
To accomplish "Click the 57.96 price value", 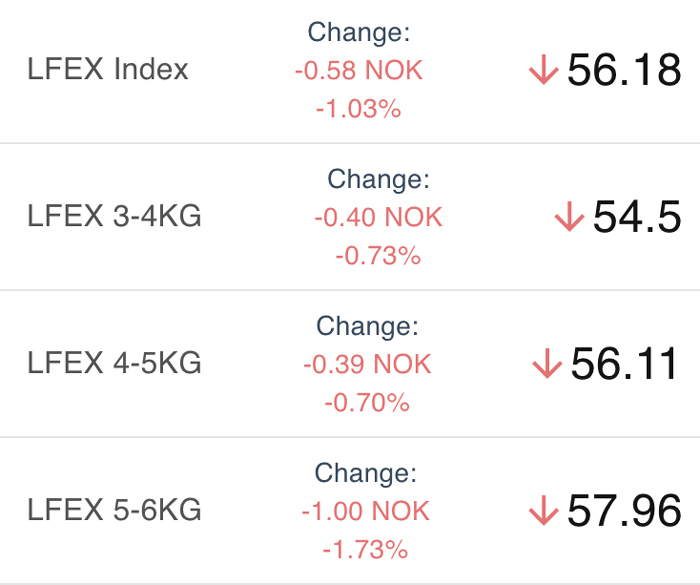I will [x=624, y=510].
